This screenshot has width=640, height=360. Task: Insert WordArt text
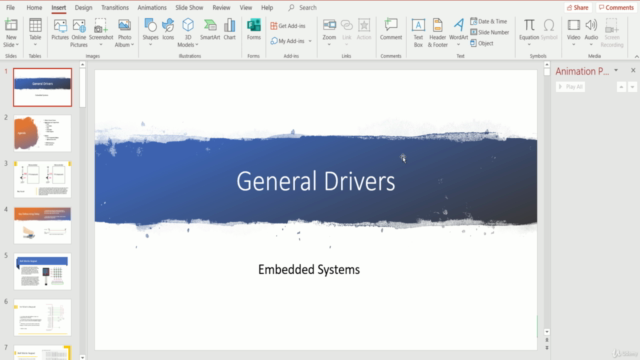[x=458, y=32]
